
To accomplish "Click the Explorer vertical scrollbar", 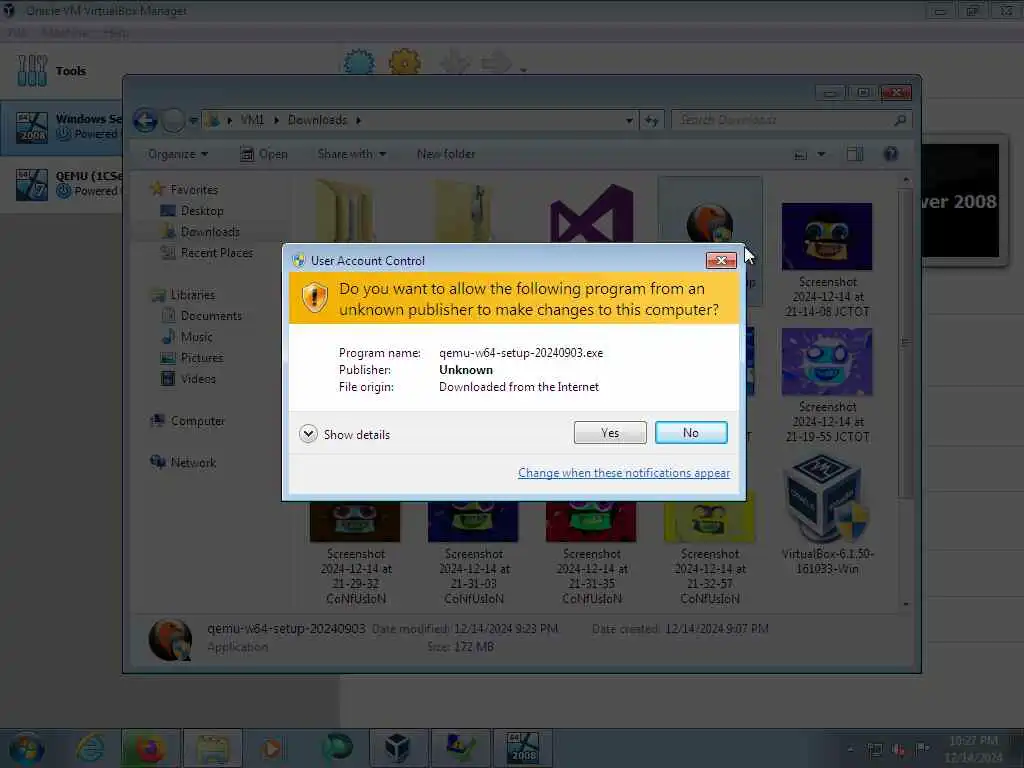I will click(x=905, y=343).
